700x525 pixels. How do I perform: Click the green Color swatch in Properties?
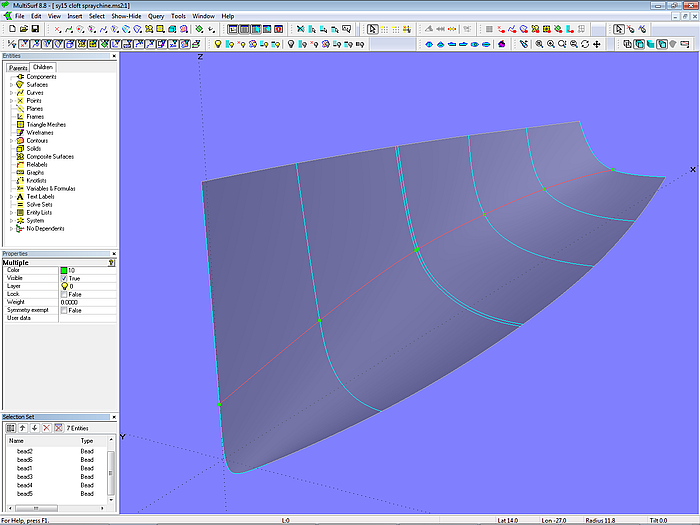click(x=65, y=270)
